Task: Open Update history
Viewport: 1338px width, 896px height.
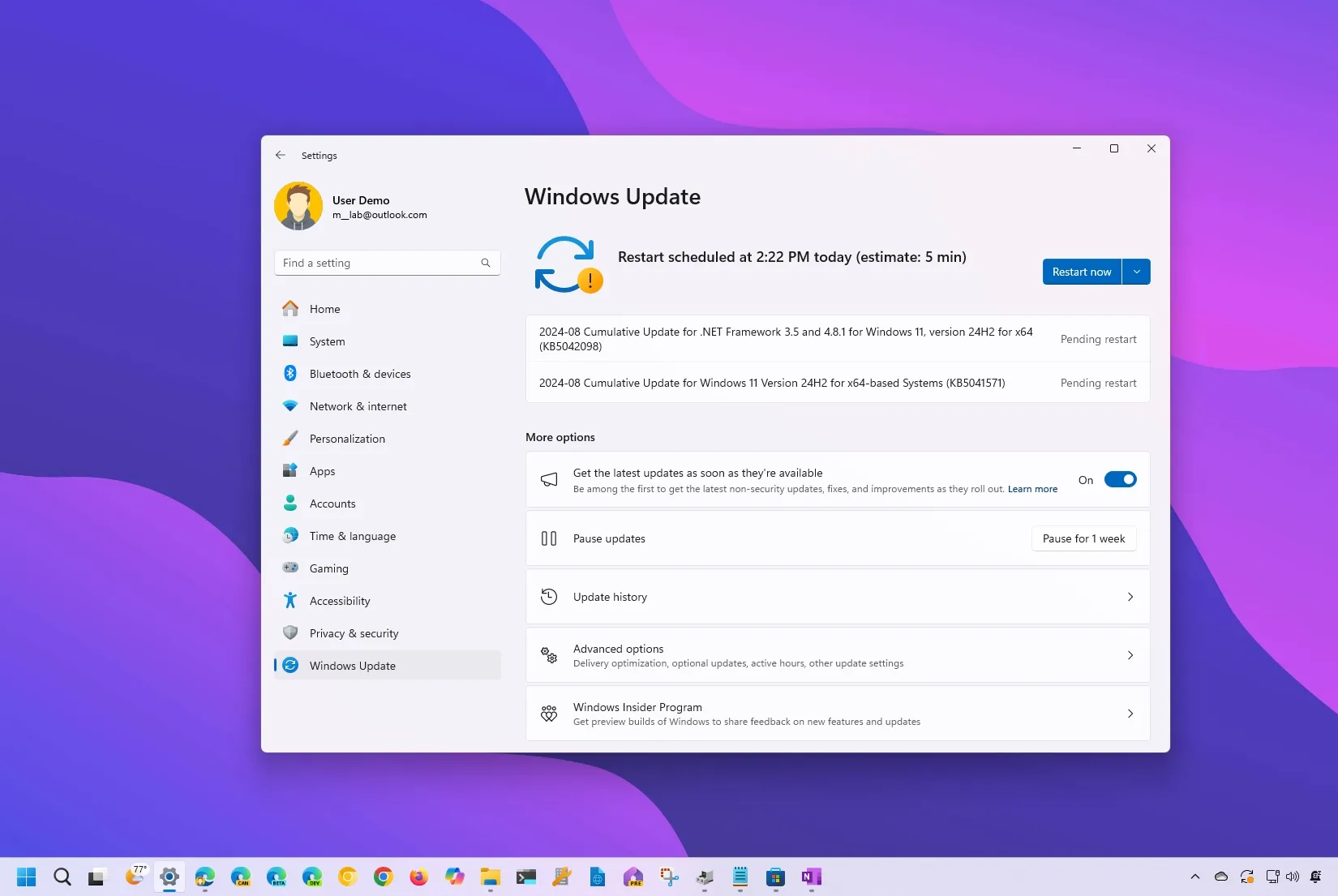Action: pos(838,597)
